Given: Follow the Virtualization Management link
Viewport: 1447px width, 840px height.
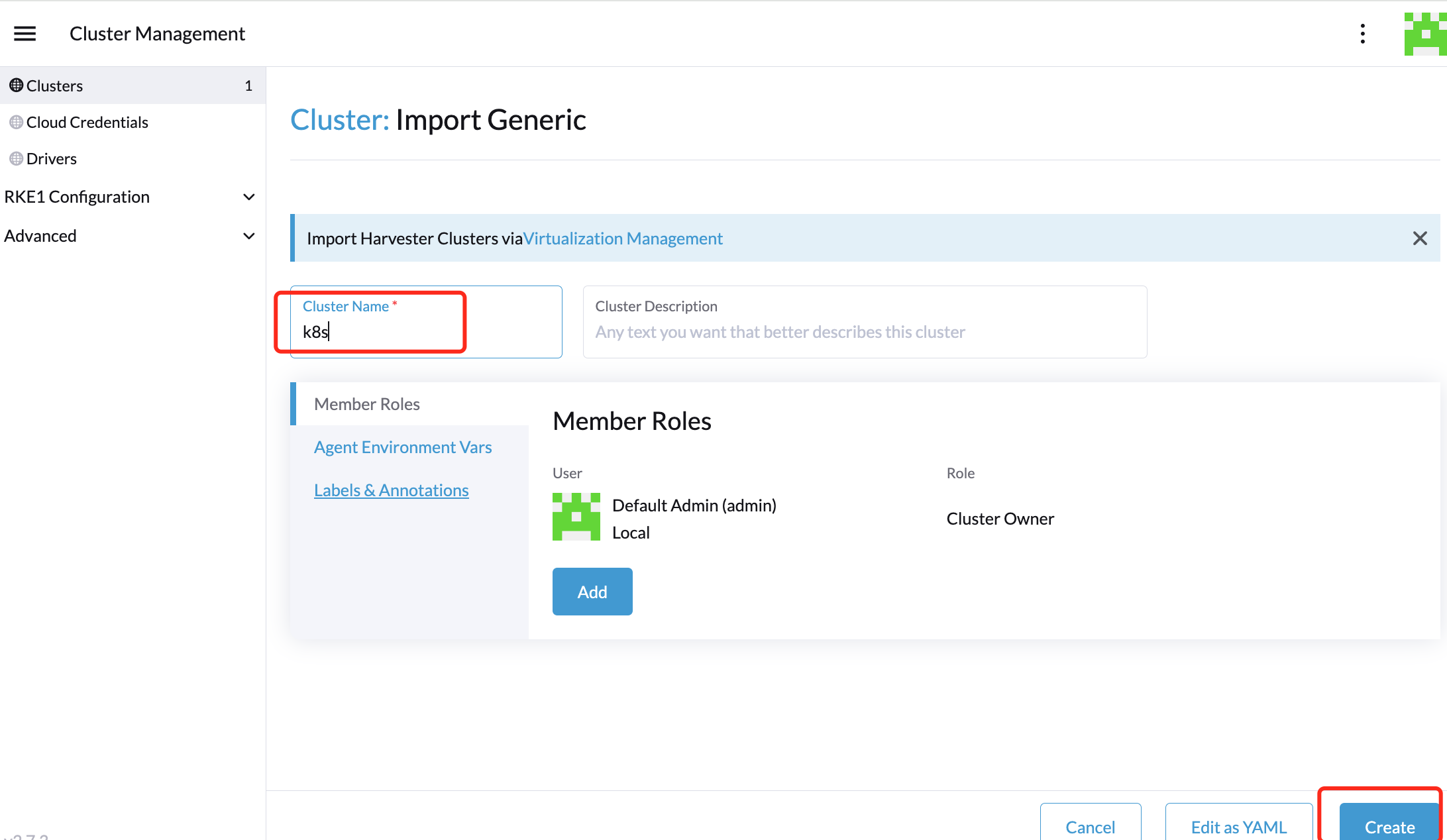Looking at the screenshot, I should click(x=623, y=238).
